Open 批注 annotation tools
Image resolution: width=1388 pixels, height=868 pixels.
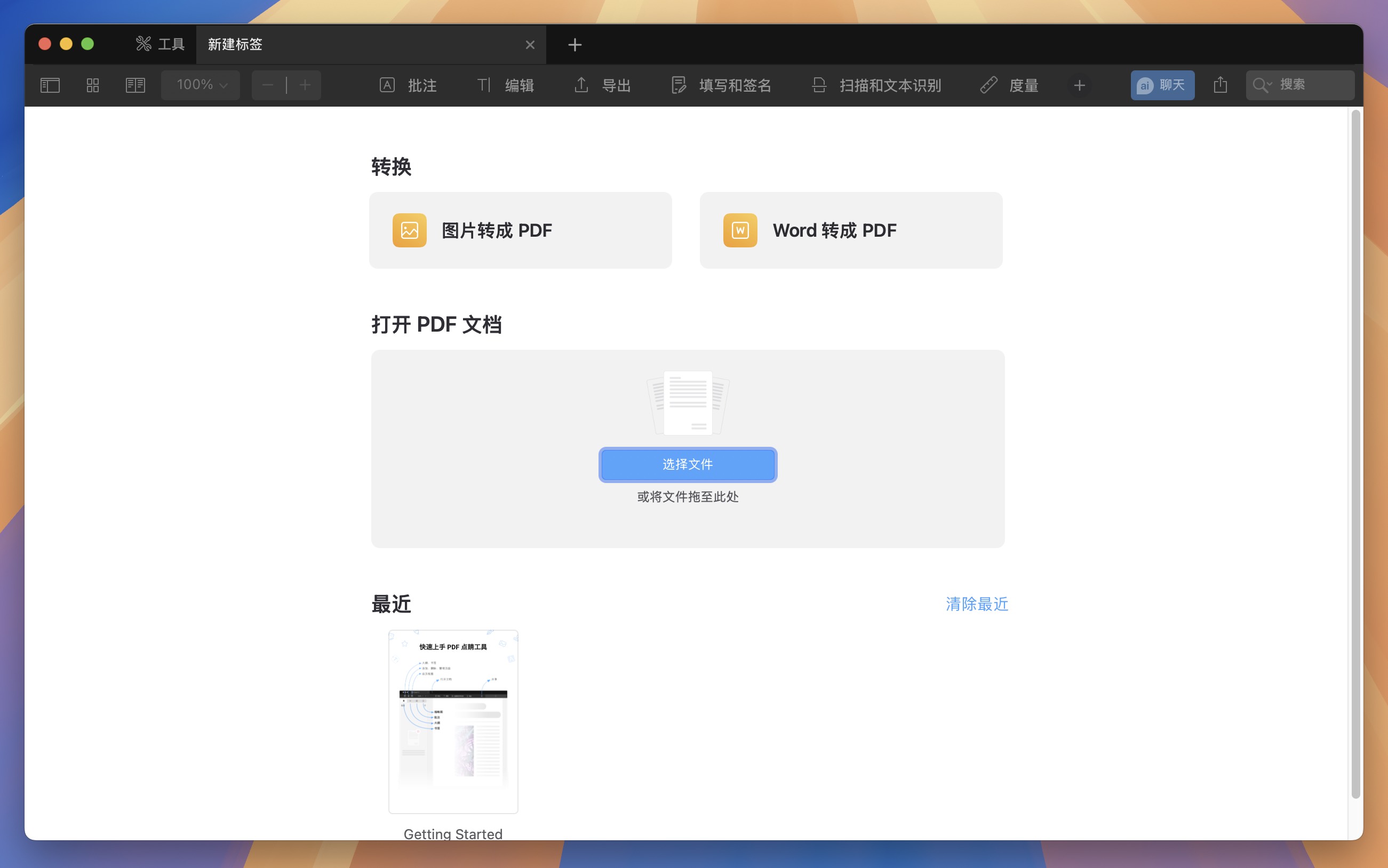(408, 85)
